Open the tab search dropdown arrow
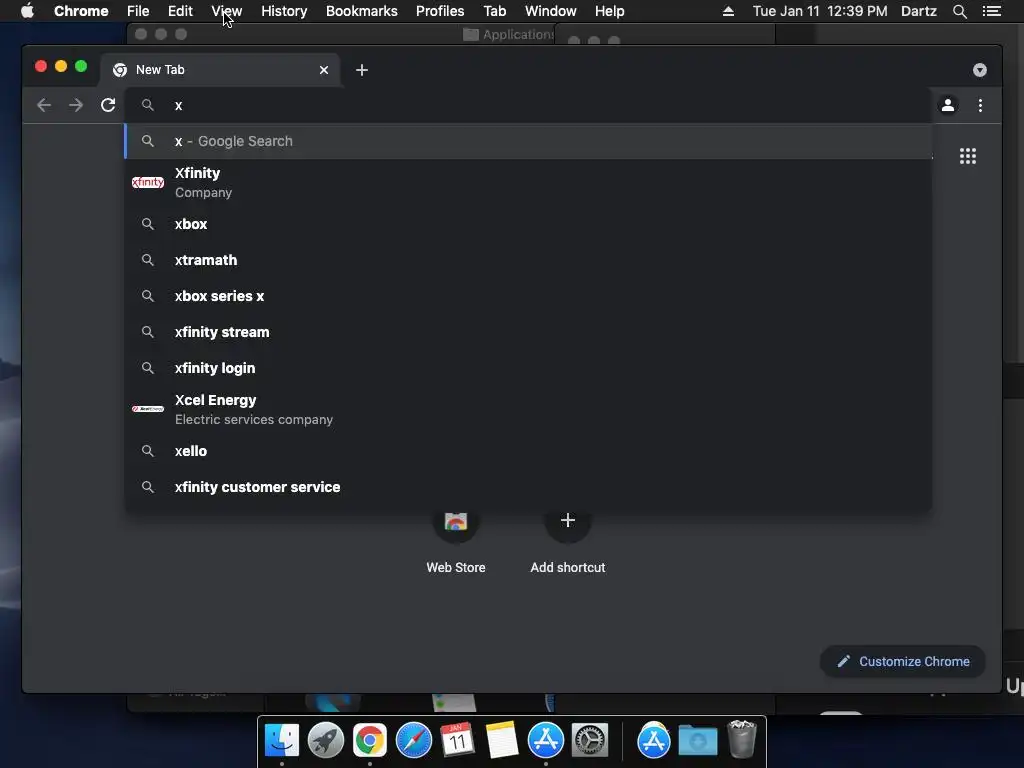This screenshot has height=768, width=1024. coord(980,70)
